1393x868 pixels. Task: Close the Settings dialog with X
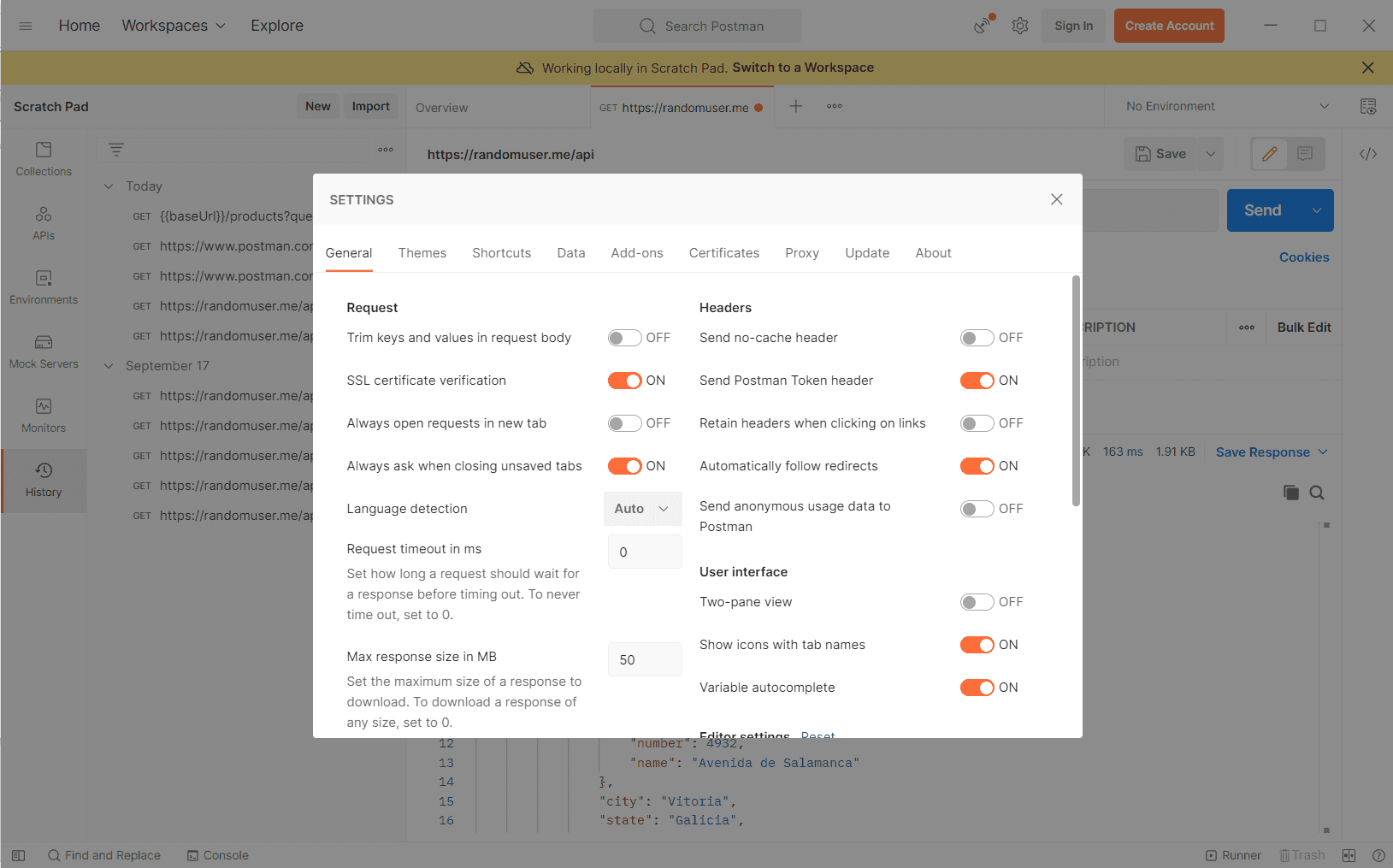[x=1057, y=199]
